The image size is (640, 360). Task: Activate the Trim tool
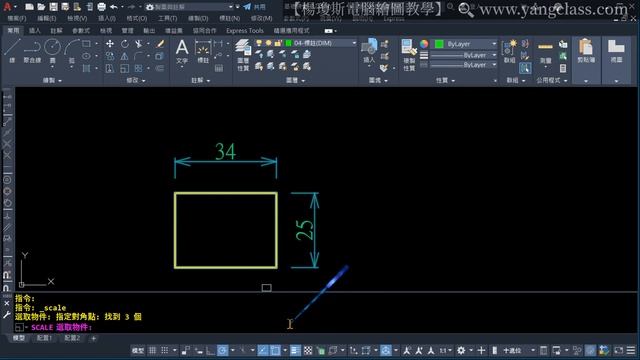click(x=139, y=44)
